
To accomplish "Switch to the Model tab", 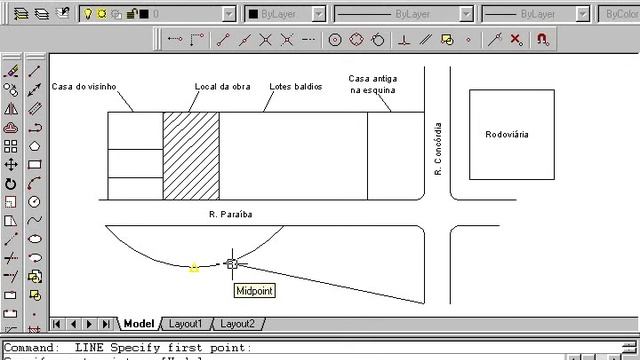I will pos(139,324).
